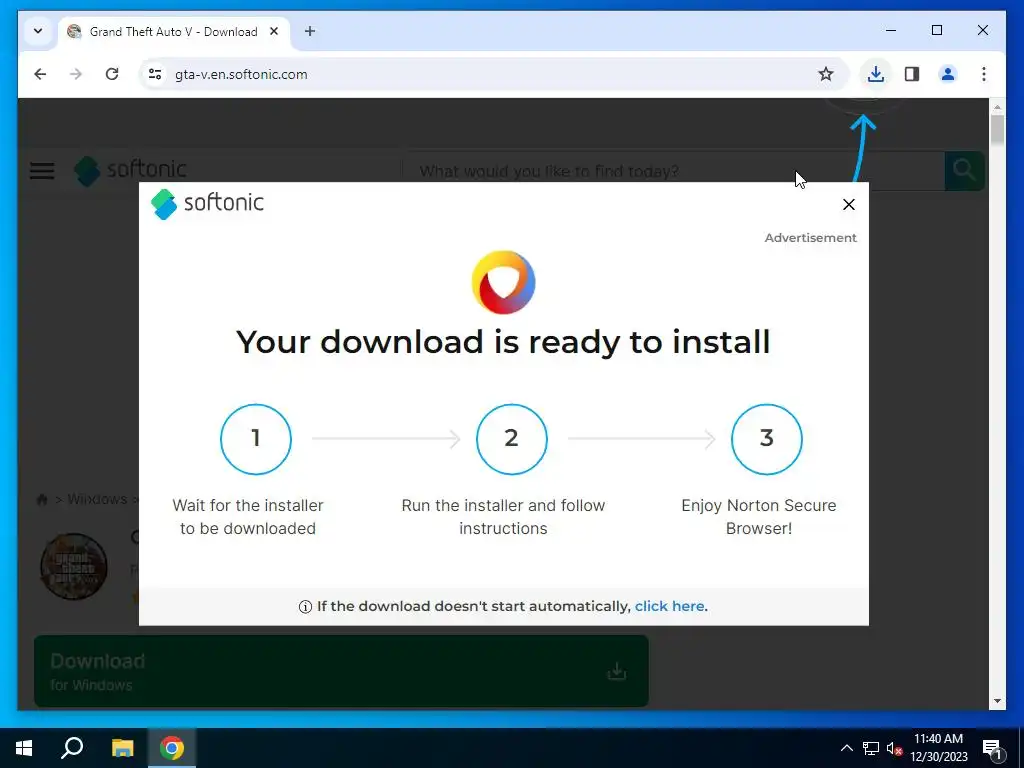Open the tab search dropdown

38,31
